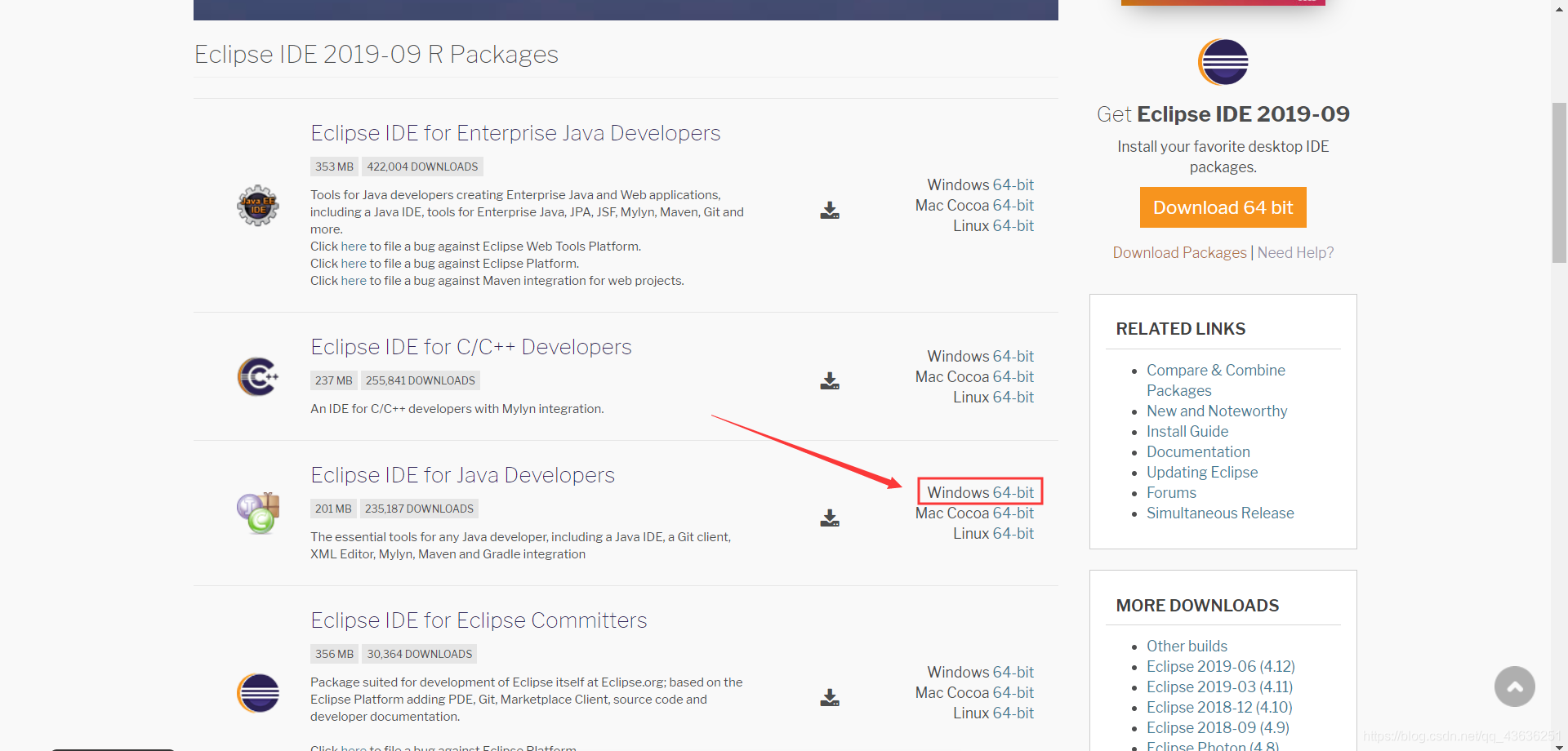The image size is (1568, 751).
Task: Click the C++ package logo icon
Action: 258,376
